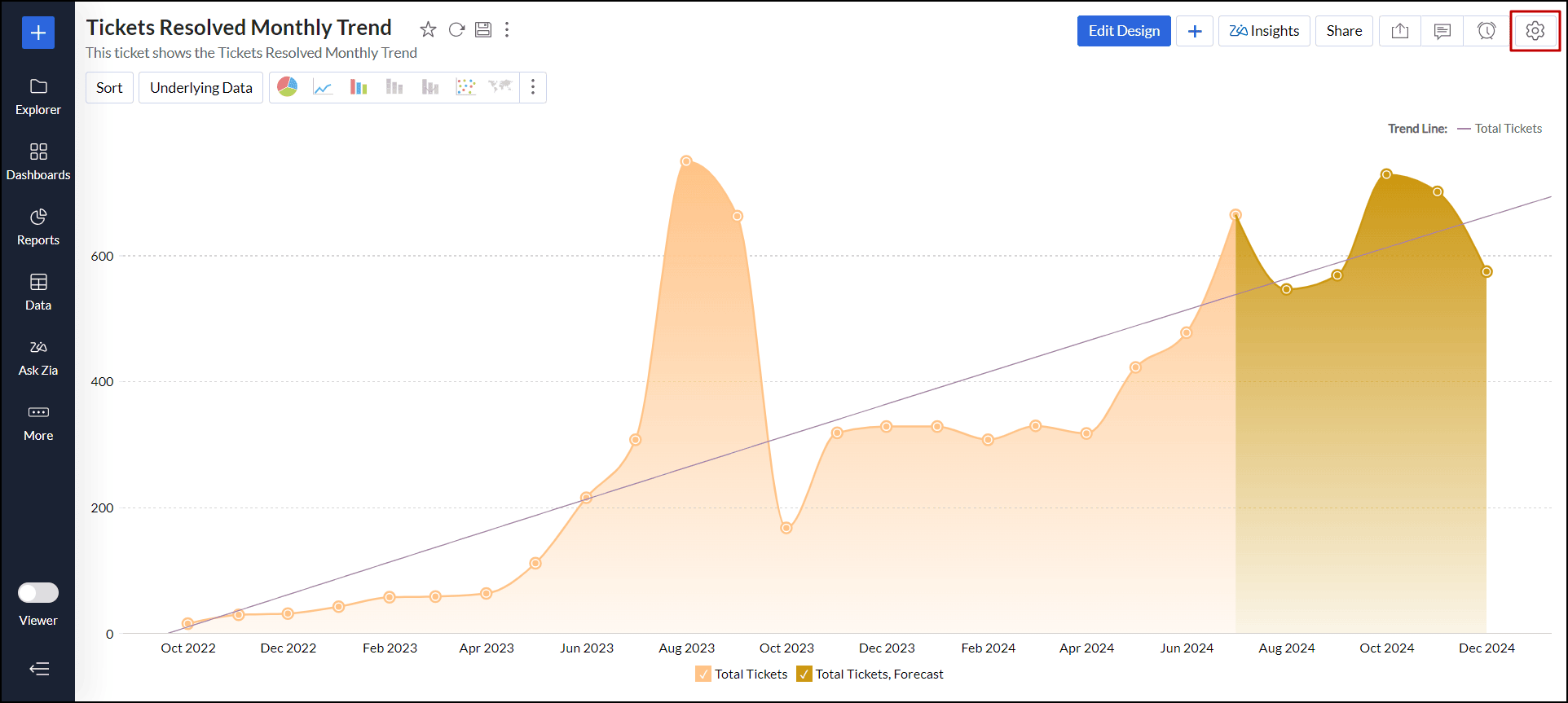Open the comments icon in top bar

coord(1442,31)
